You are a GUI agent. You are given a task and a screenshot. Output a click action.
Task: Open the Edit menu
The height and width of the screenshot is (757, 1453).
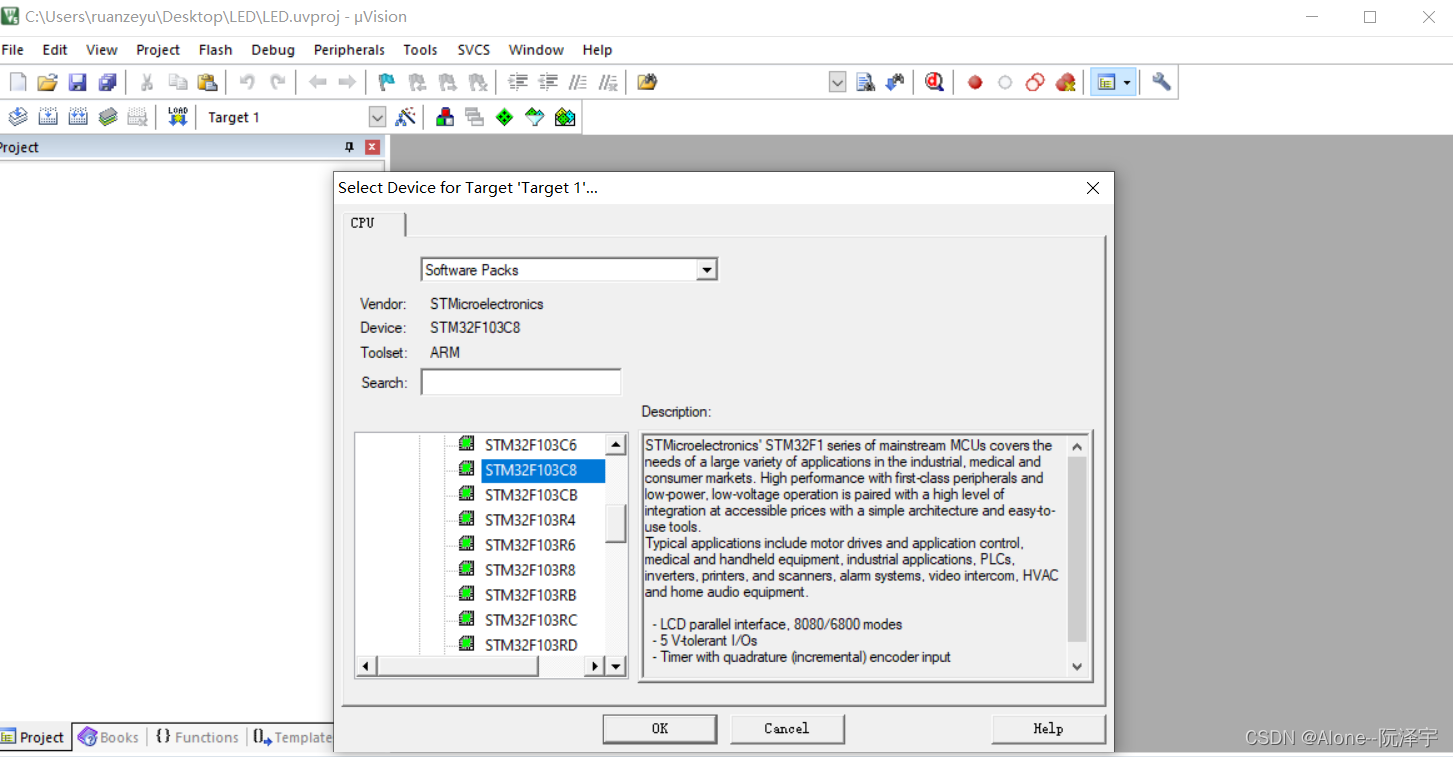click(x=55, y=49)
